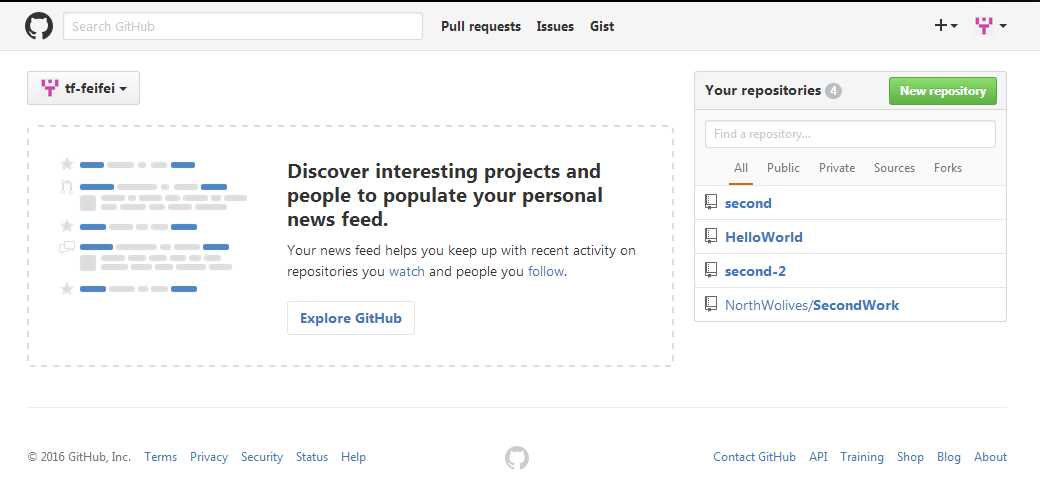1040x491 pixels.
Task: Focus the Find a repository field
Action: pyautogui.click(x=850, y=134)
